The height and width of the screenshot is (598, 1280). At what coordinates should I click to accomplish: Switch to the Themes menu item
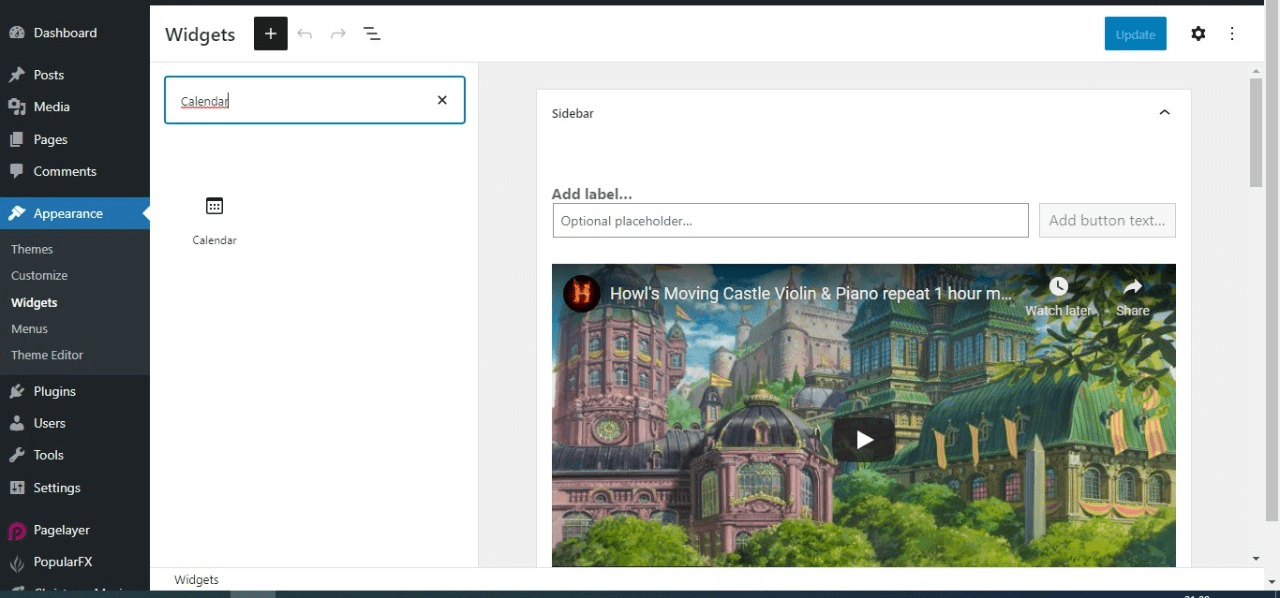click(x=32, y=248)
